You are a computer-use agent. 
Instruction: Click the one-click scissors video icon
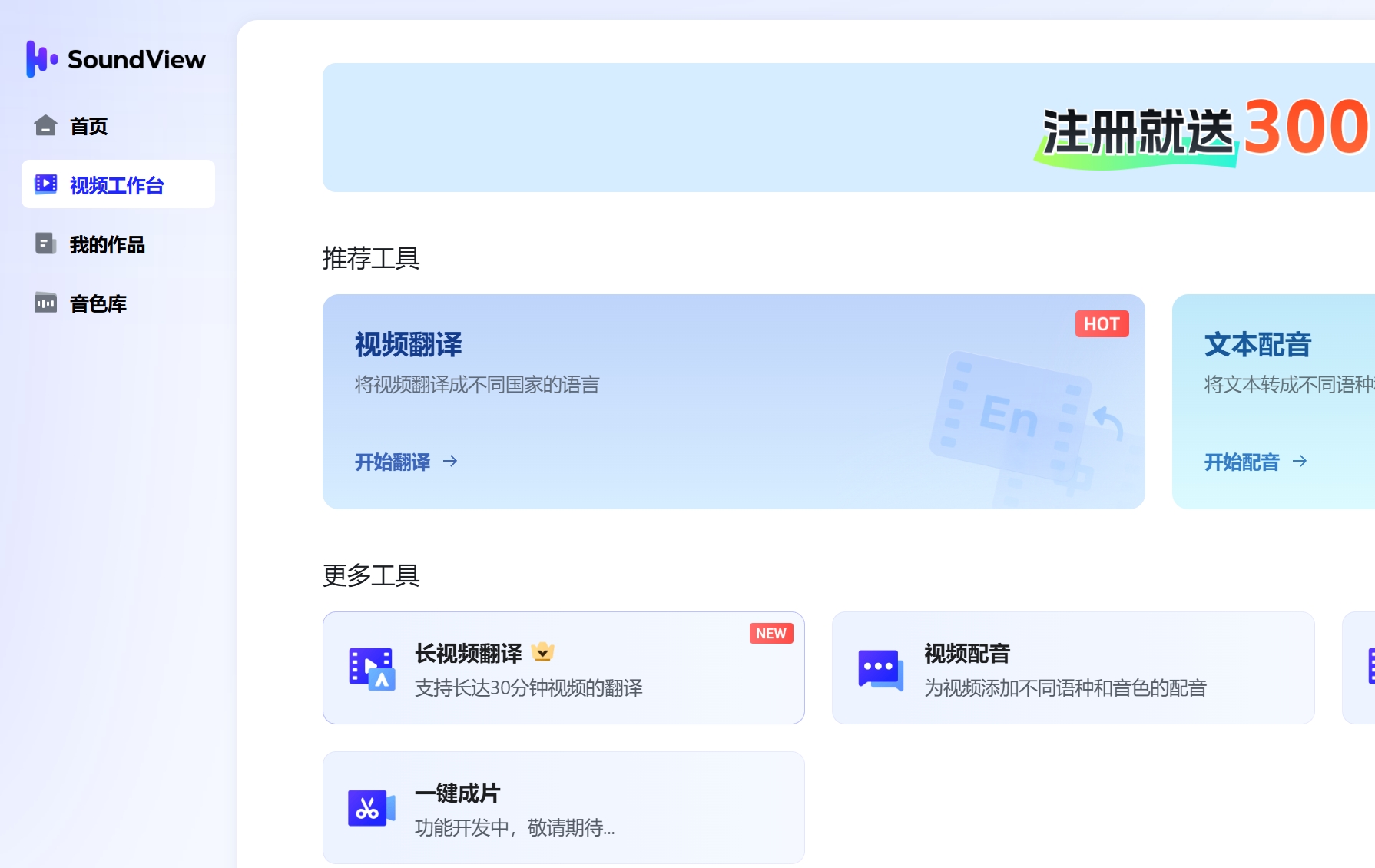tap(372, 808)
